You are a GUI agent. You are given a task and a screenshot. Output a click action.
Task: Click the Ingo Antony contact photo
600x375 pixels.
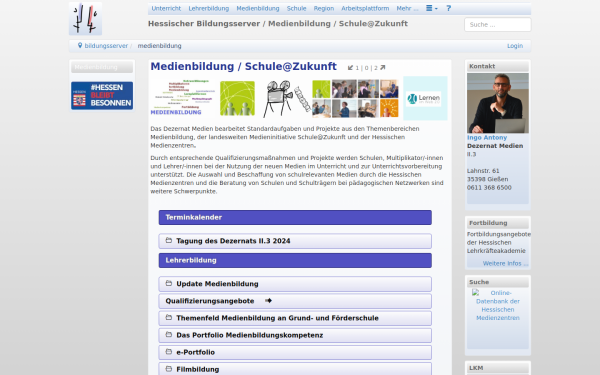tap(498, 103)
